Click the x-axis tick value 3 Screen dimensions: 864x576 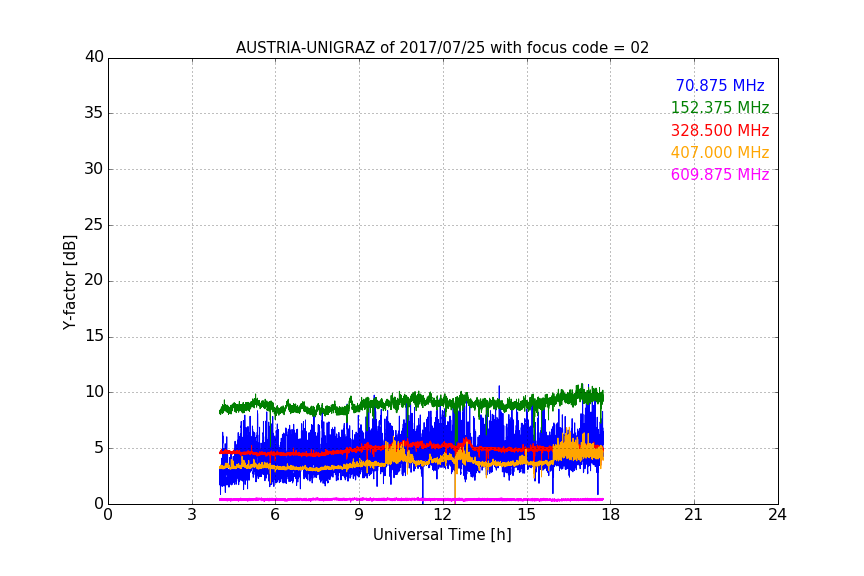click(192, 515)
